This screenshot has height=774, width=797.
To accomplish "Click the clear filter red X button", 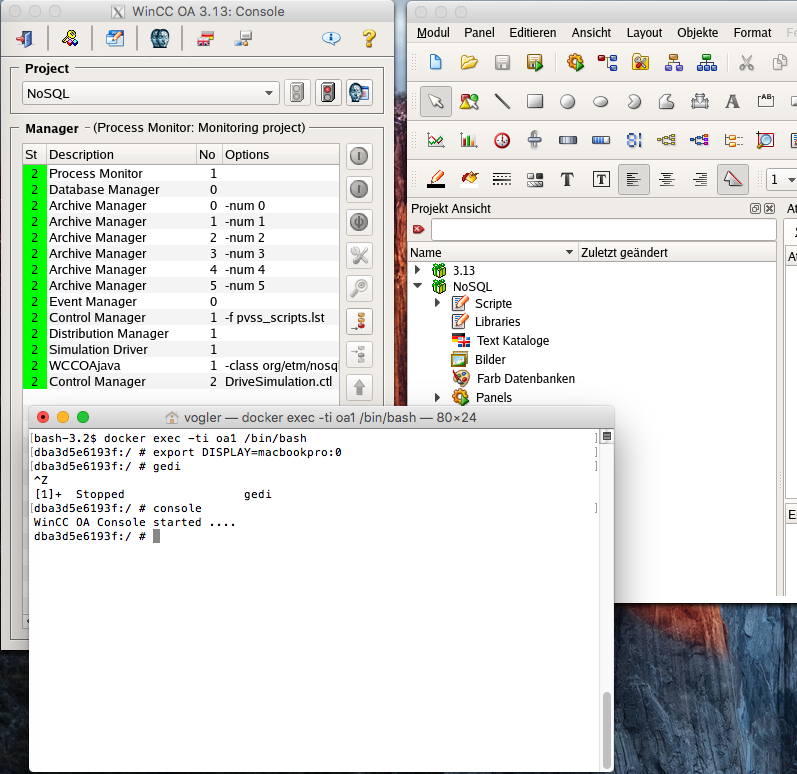I will coord(418,229).
